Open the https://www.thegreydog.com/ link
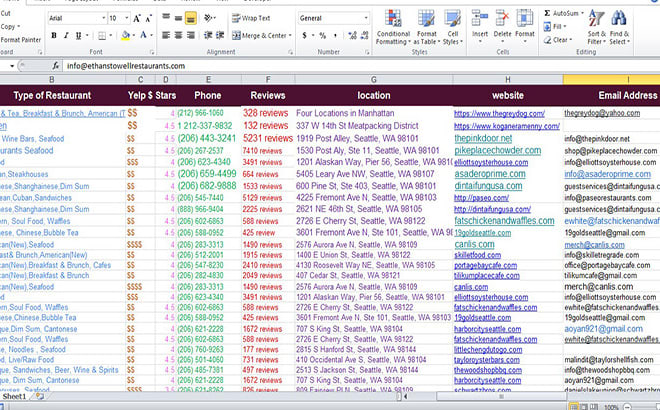 click(499, 113)
